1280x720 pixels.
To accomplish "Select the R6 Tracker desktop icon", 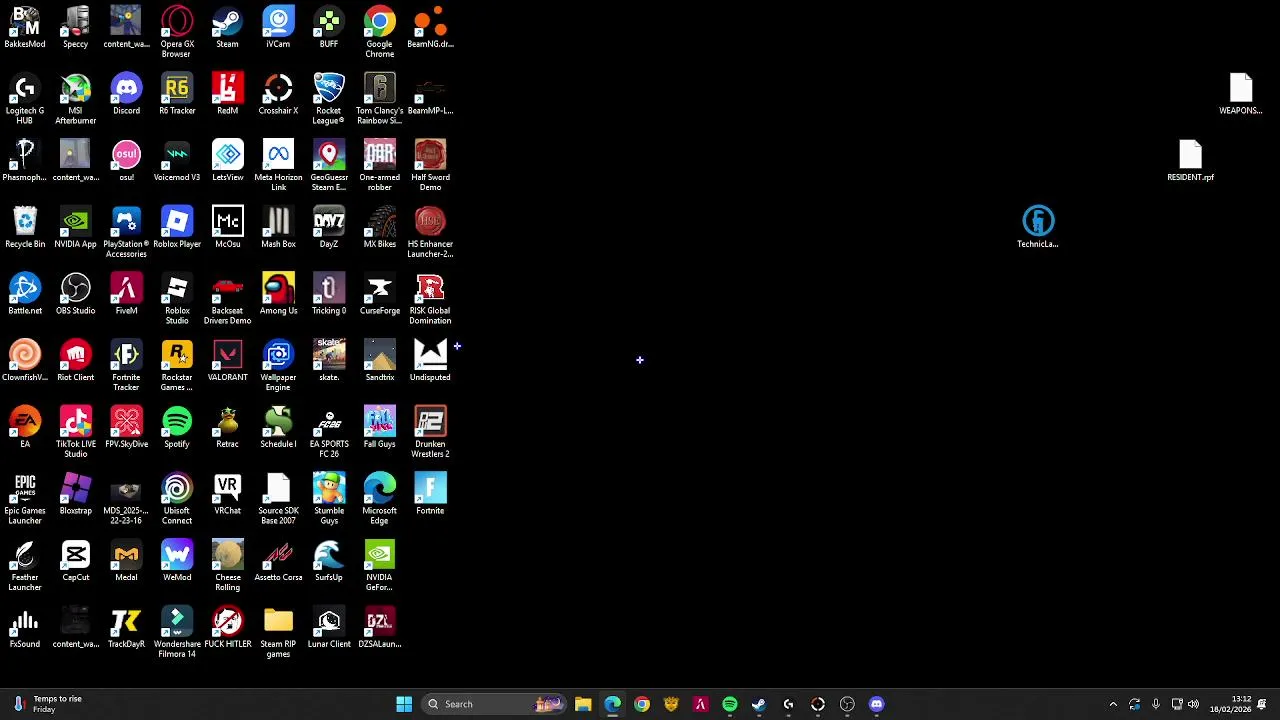I will (177, 94).
